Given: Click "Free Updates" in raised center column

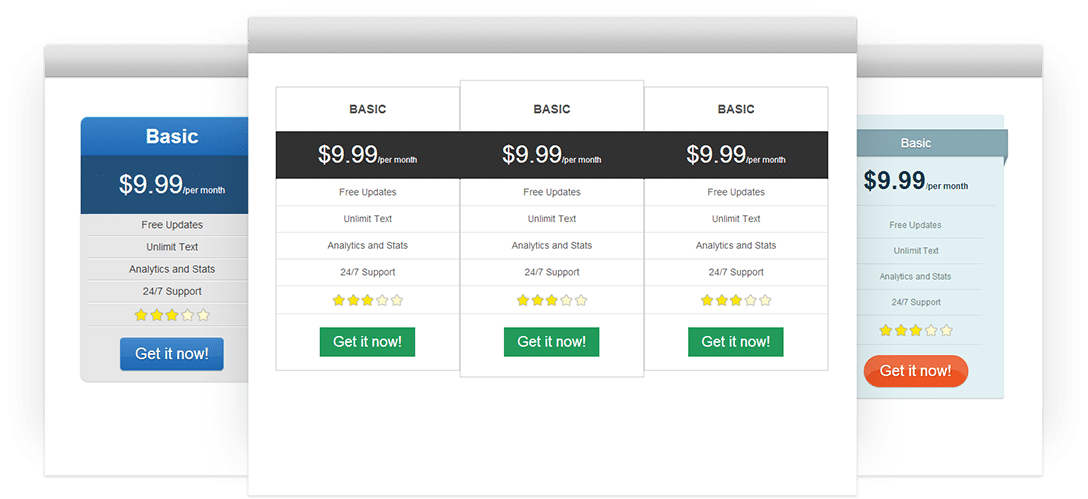Looking at the screenshot, I should (x=552, y=192).
